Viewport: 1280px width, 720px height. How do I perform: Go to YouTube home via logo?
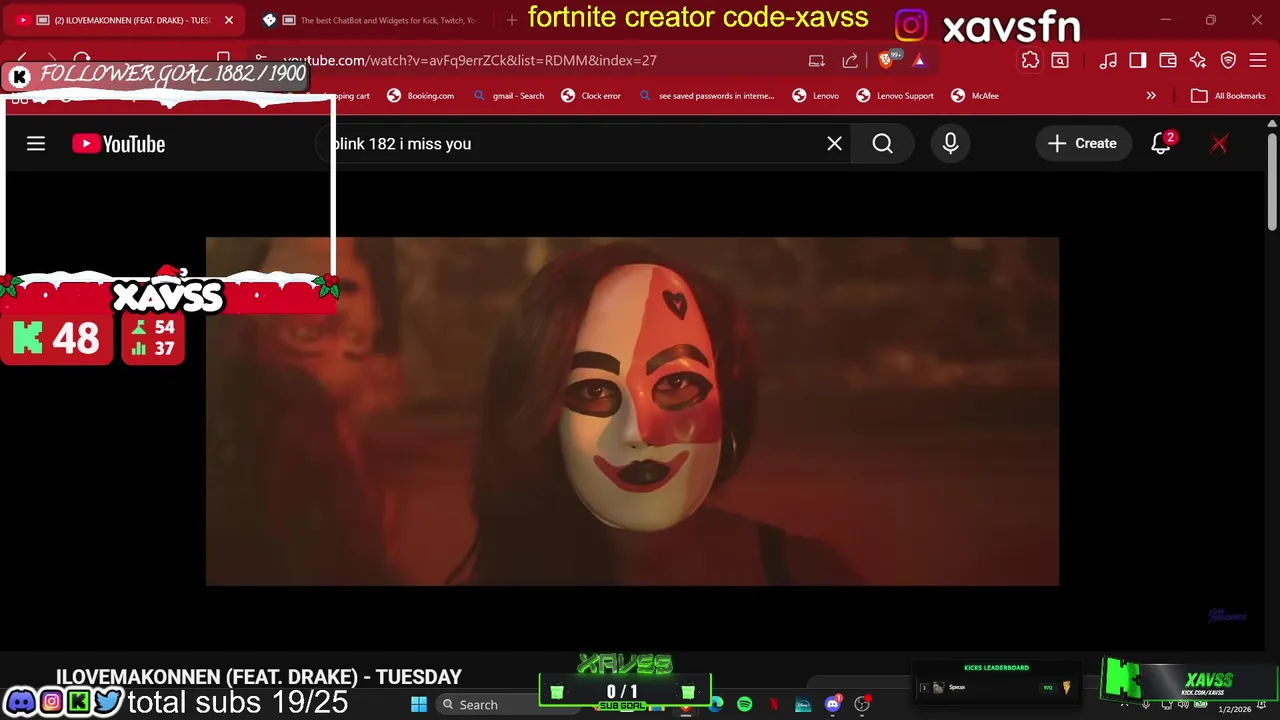click(x=118, y=144)
